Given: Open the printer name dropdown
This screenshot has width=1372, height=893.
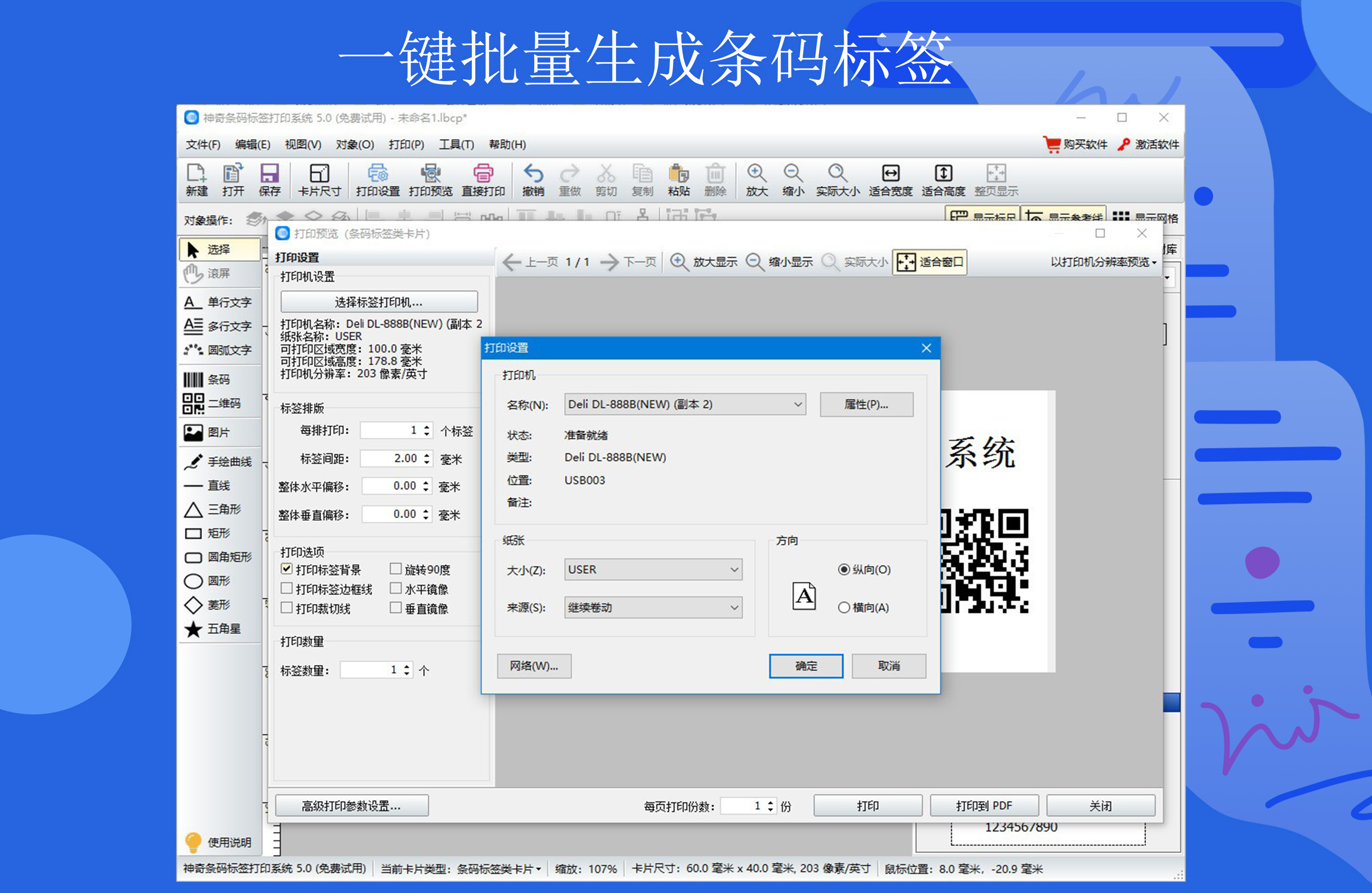Looking at the screenshot, I should pyautogui.click(x=685, y=404).
